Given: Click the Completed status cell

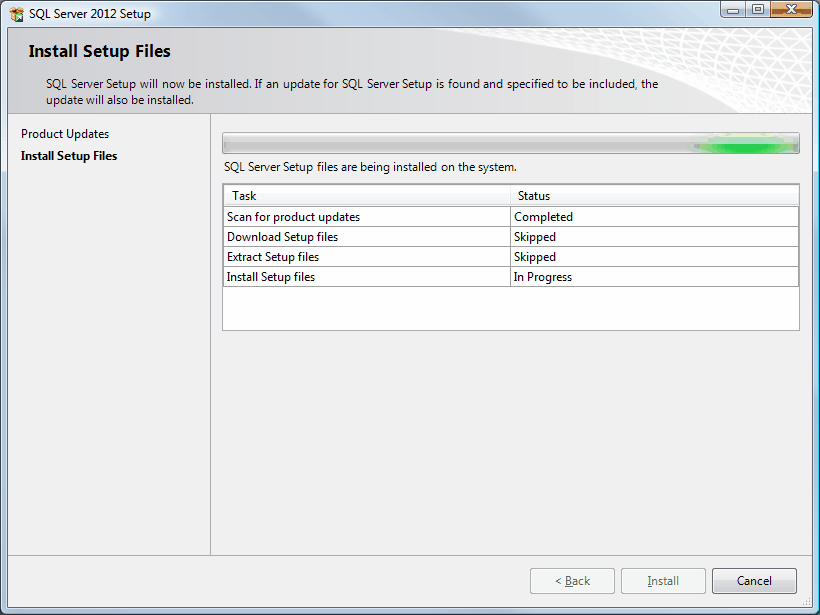Looking at the screenshot, I should point(655,217).
